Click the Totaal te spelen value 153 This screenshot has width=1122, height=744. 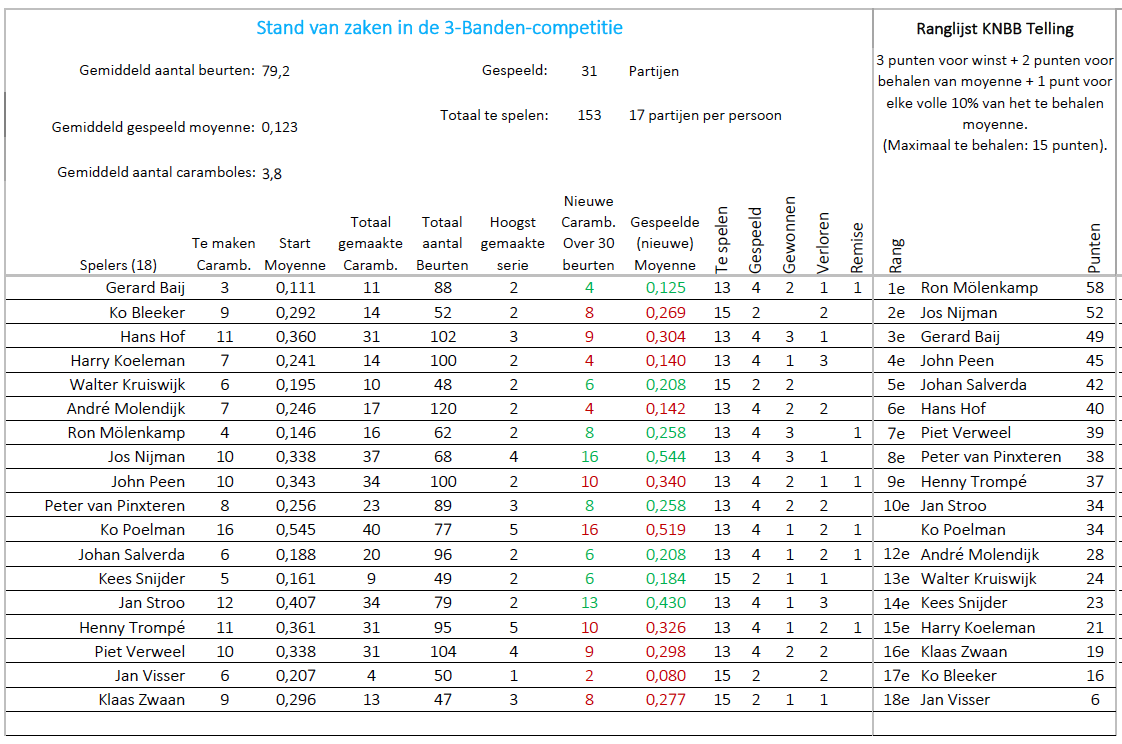pos(590,115)
